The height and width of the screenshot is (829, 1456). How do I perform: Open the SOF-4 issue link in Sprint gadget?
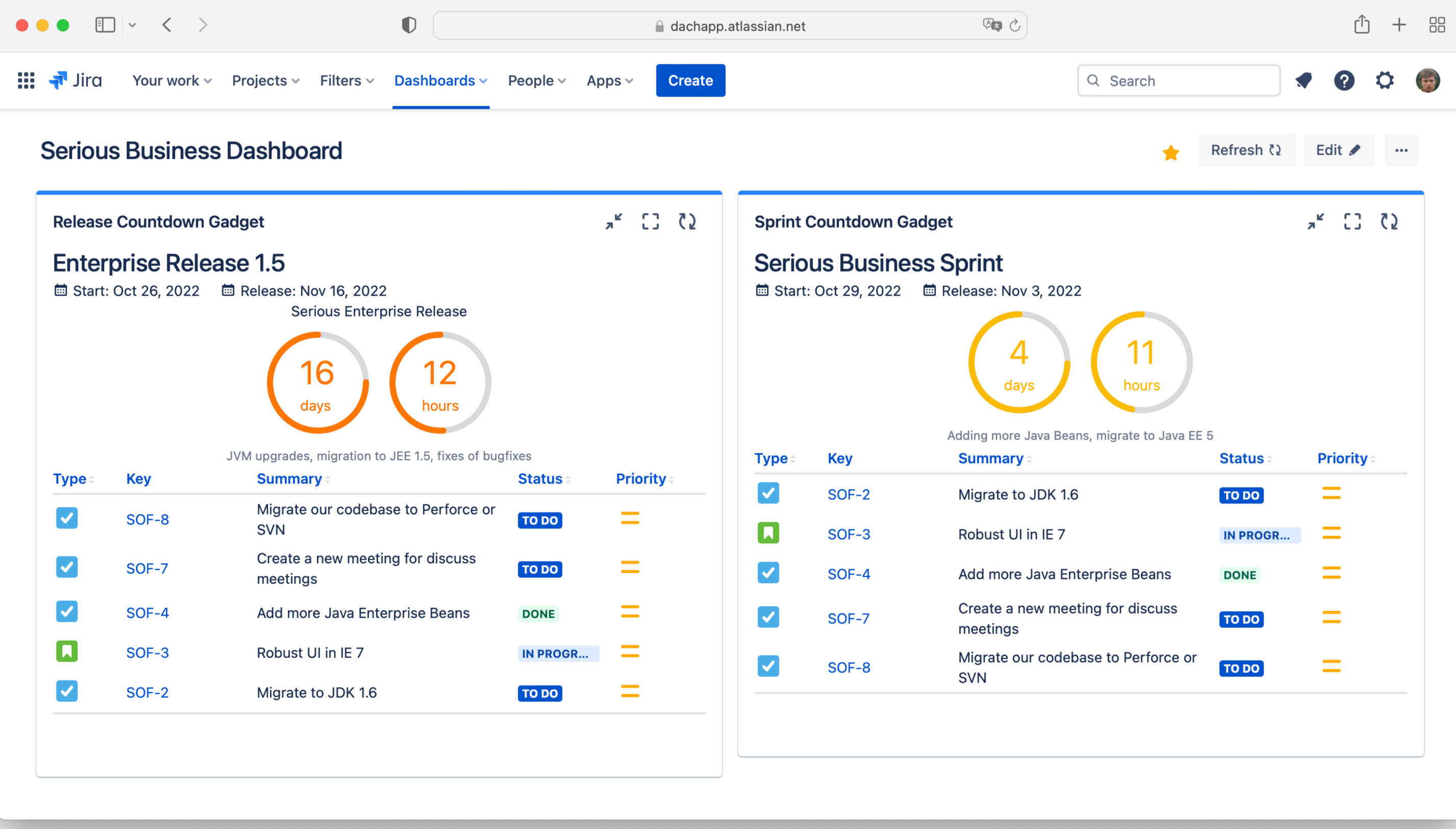[848, 574]
